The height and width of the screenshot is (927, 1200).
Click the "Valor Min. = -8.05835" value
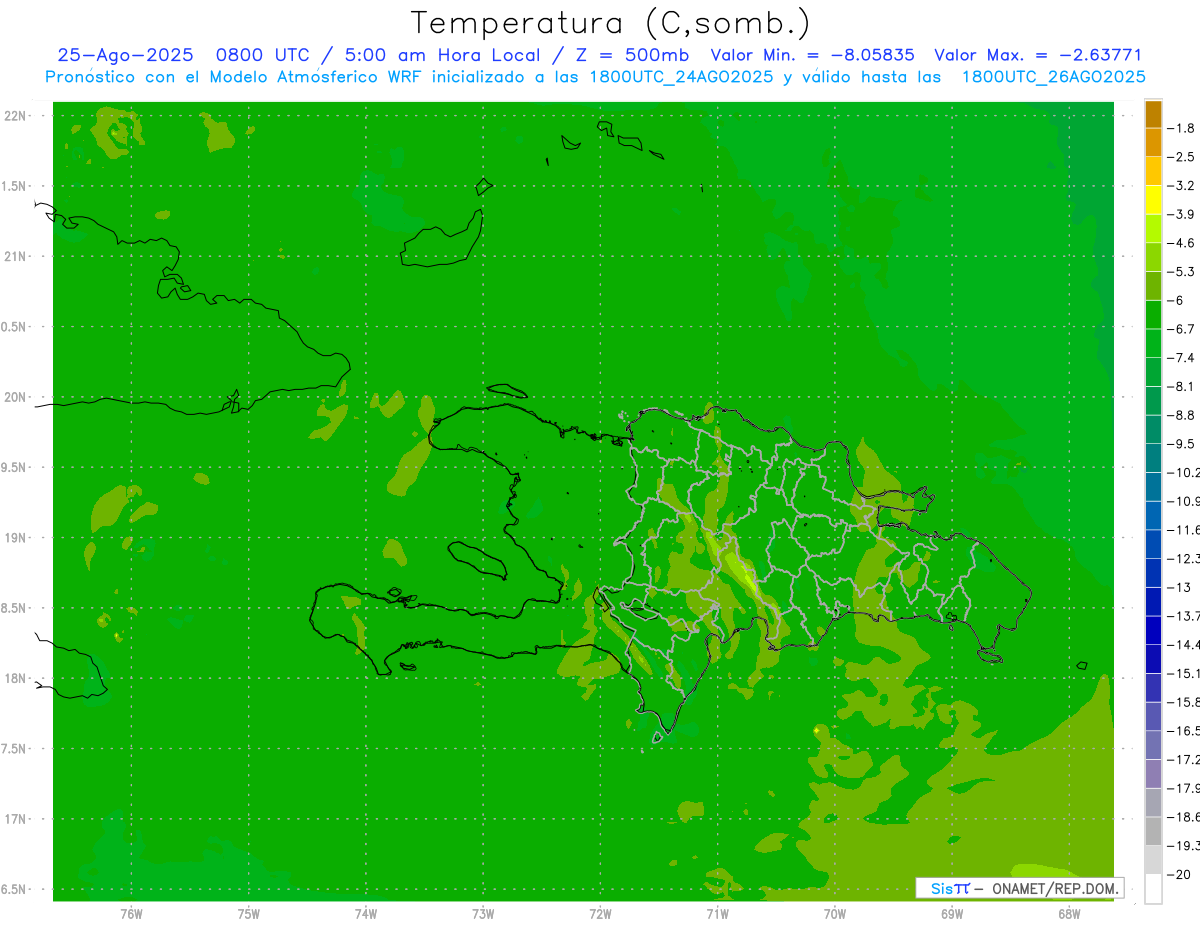(x=812, y=55)
